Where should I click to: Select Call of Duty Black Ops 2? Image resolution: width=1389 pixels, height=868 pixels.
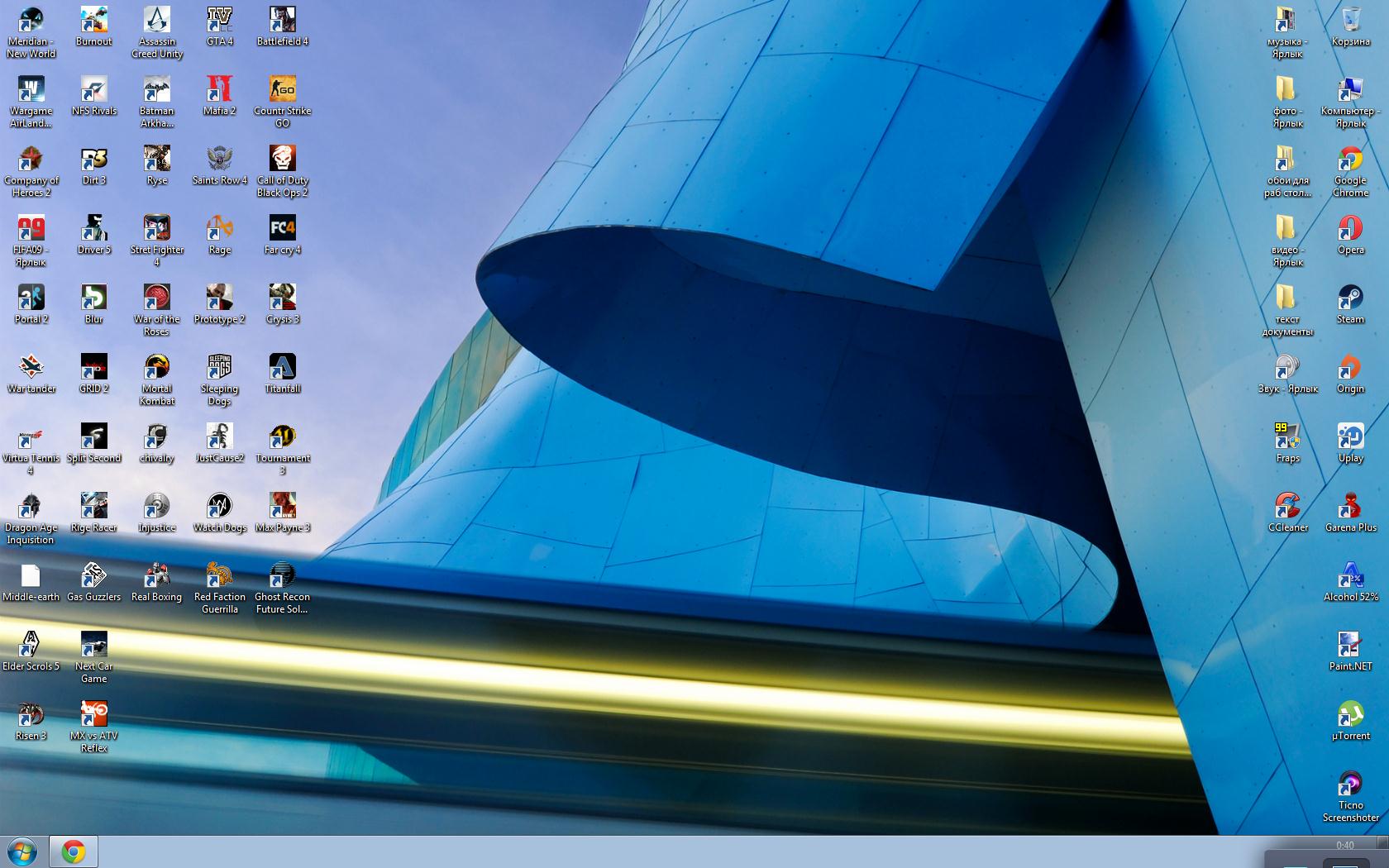283,171
